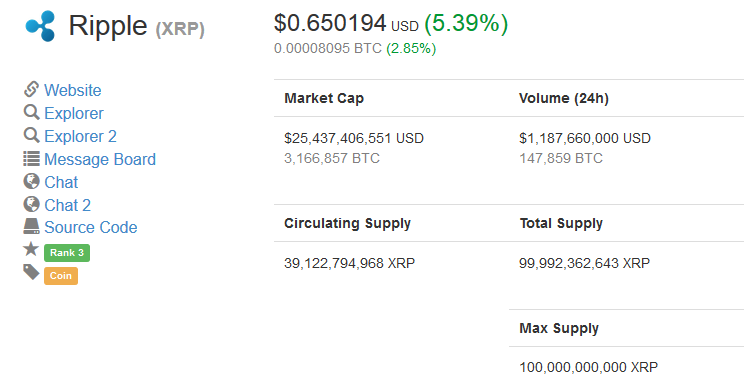
Task: Click the Ripple logo icon
Action: click(40, 26)
